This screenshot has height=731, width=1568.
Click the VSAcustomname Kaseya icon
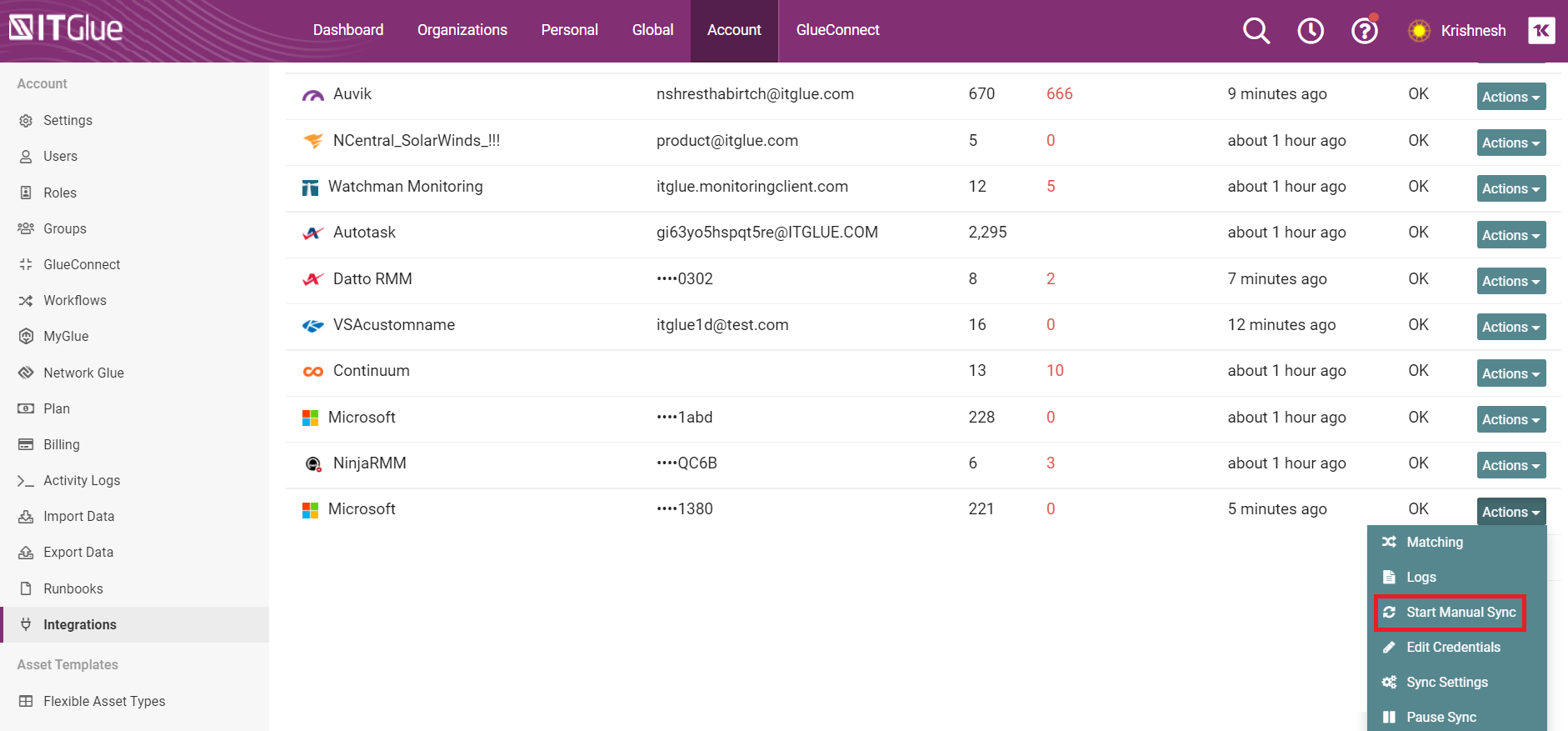point(313,326)
